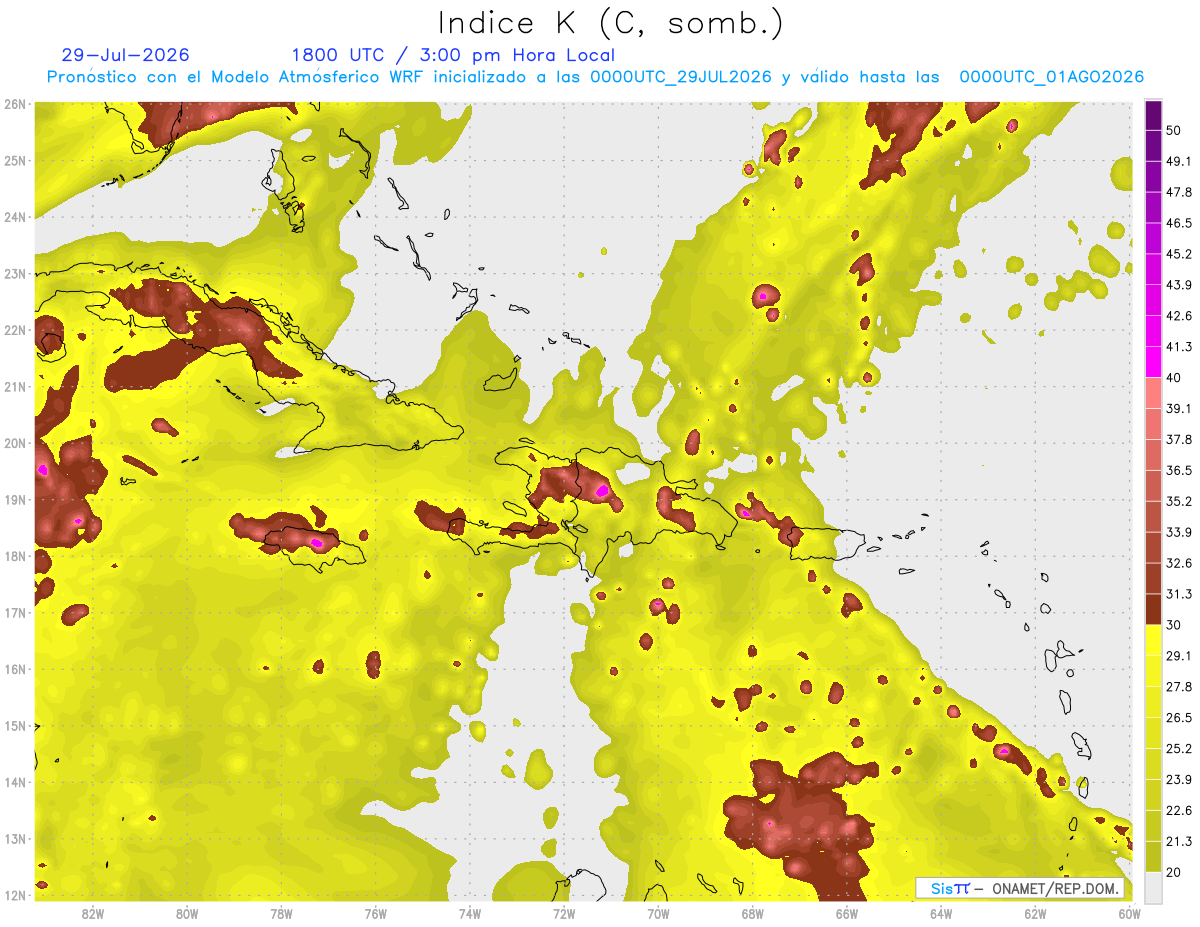Click the longitude label "82W"
The image size is (1200, 927).
[92, 913]
